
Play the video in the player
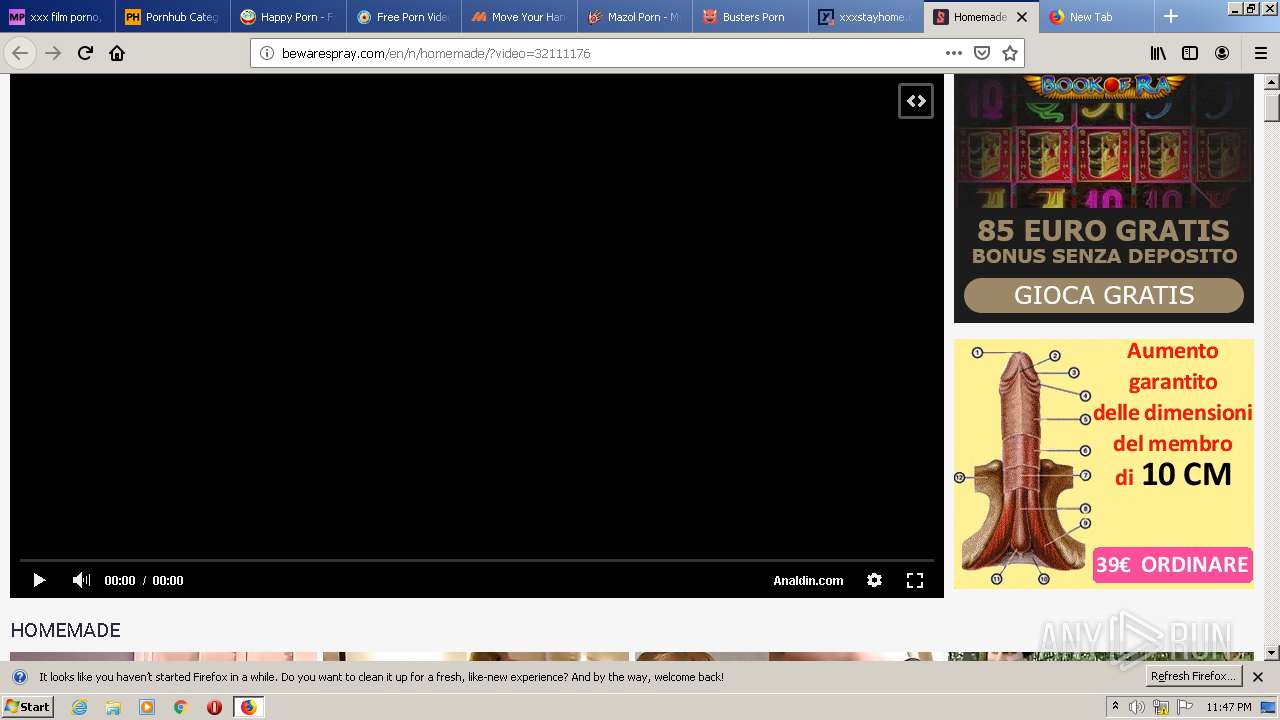click(39, 580)
